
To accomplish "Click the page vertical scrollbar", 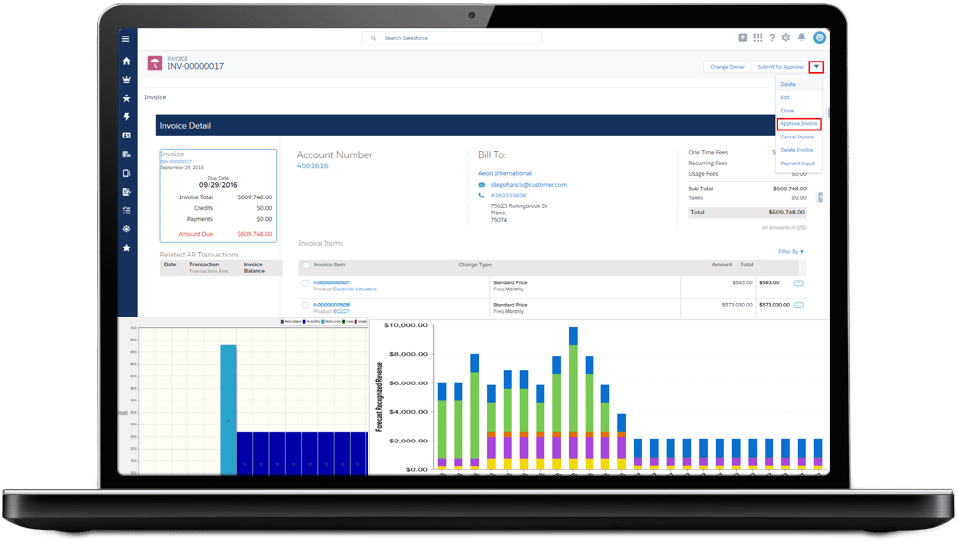I will (x=828, y=112).
